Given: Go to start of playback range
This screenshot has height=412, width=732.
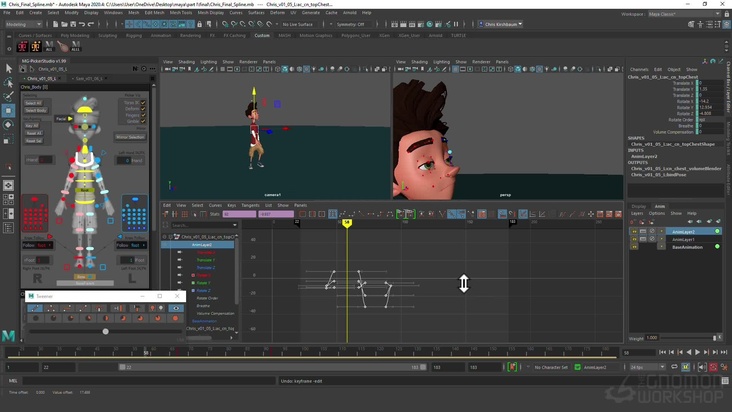Looking at the screenshot, I should click(x=662, y=352).
